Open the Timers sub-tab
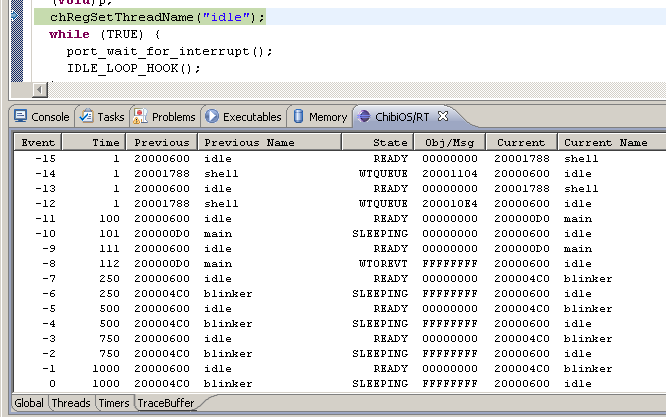666x417 pixels. [x=114, y=403]
